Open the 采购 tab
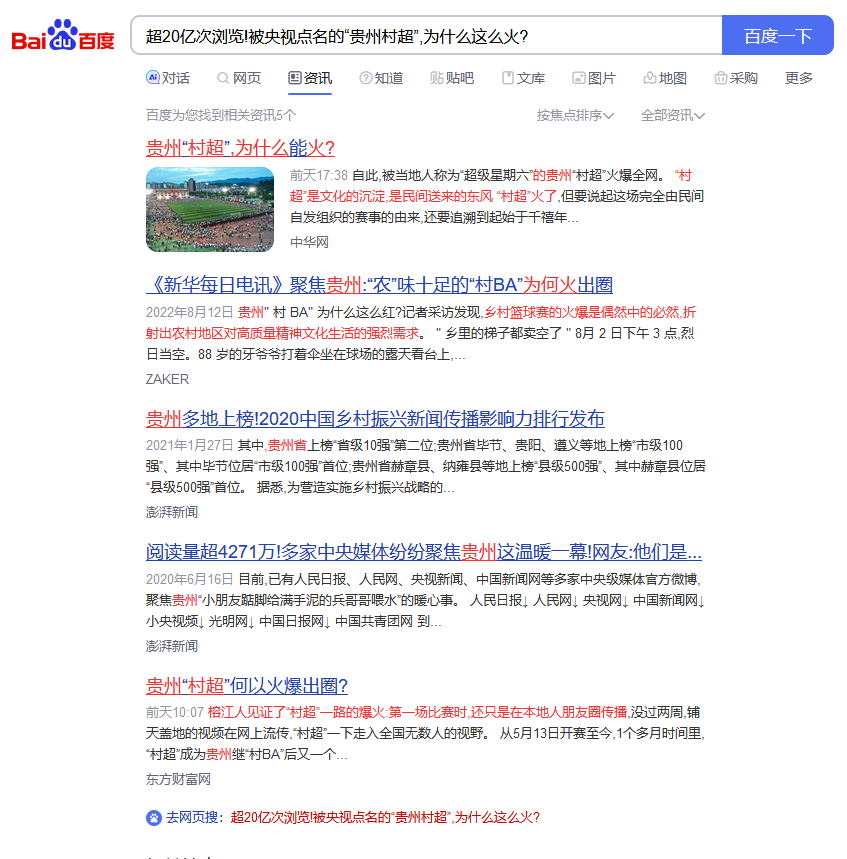Screen dimensions: 847x859 click(736, 78)
